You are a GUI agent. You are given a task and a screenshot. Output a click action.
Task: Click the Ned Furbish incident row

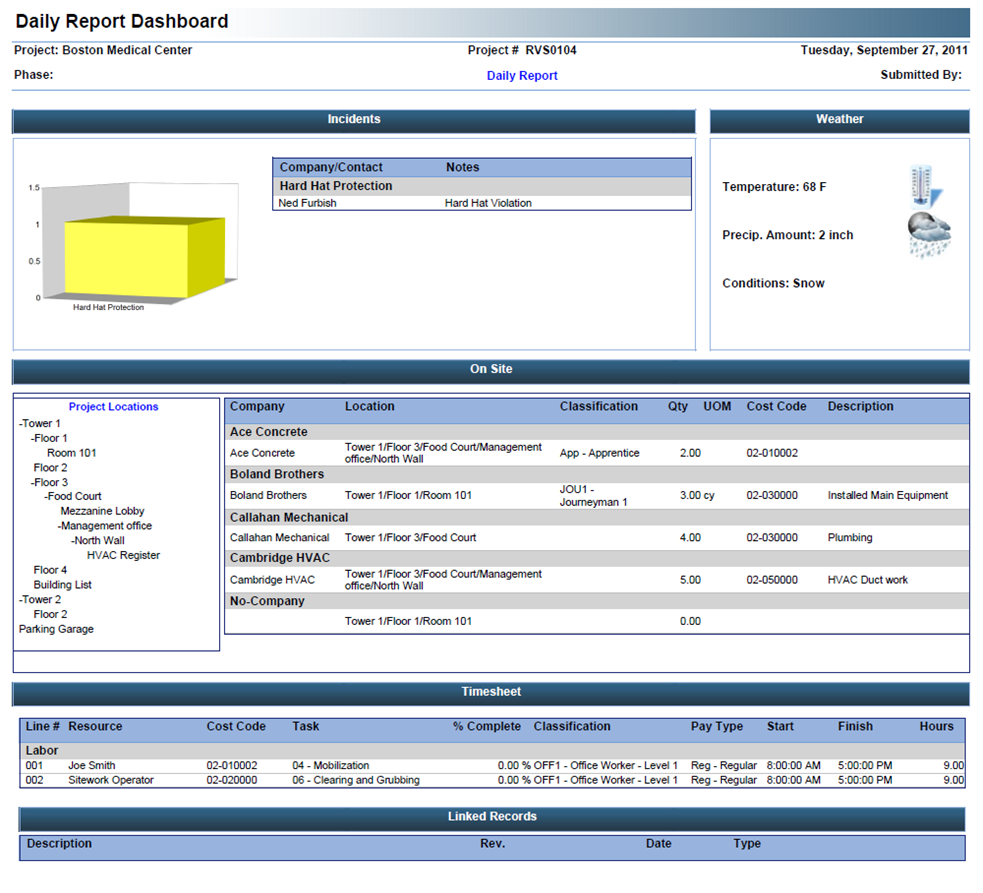pyautogui.click(x=481, y=203)
